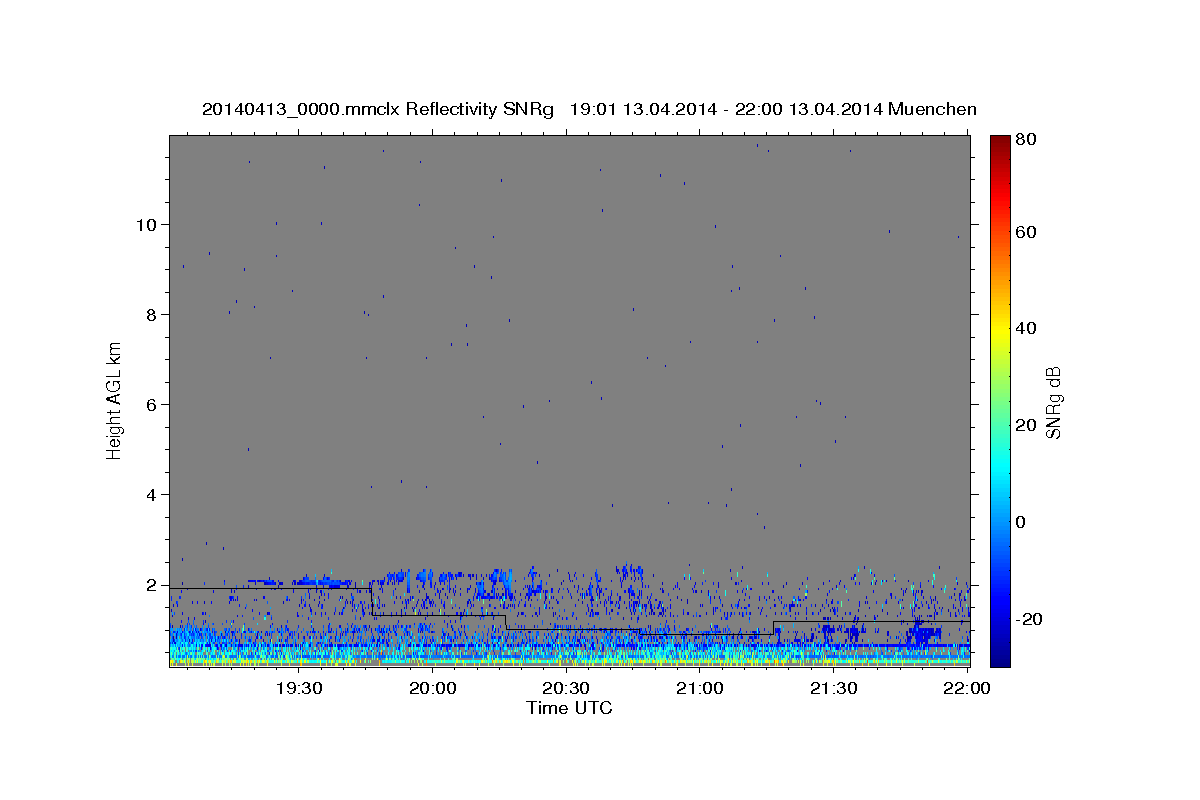Click the 'Time UTC' x-axis label
This screenshot has width=1200, height=800.
coord(569,708)
